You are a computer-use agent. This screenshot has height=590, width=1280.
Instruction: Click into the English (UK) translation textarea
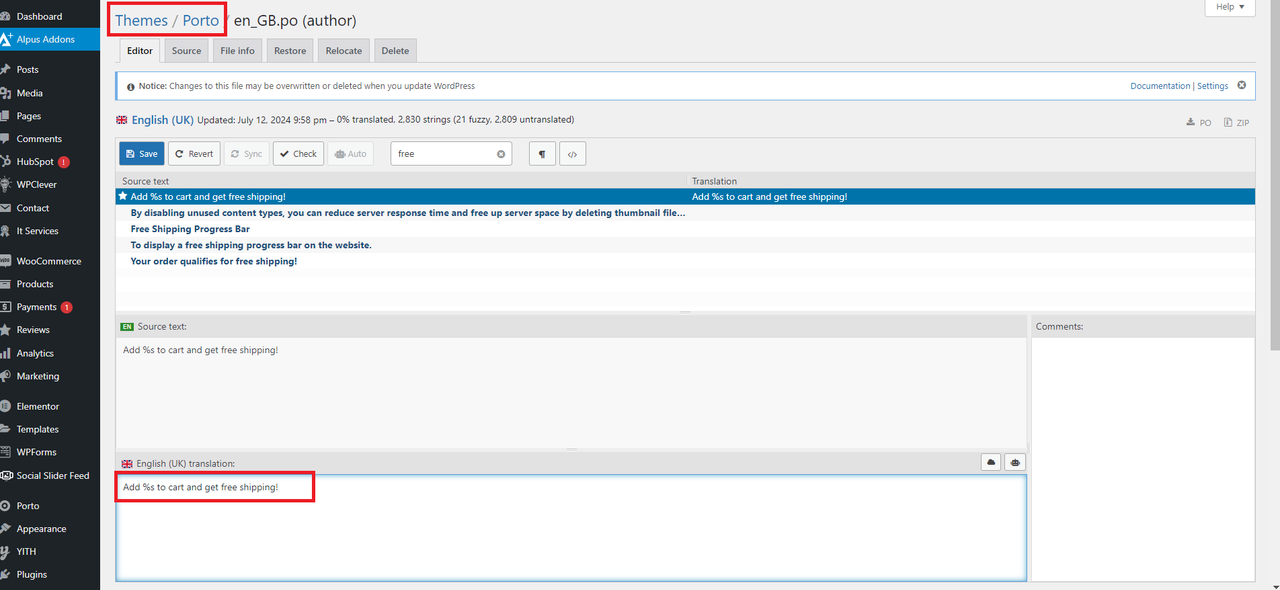(571, 527)
